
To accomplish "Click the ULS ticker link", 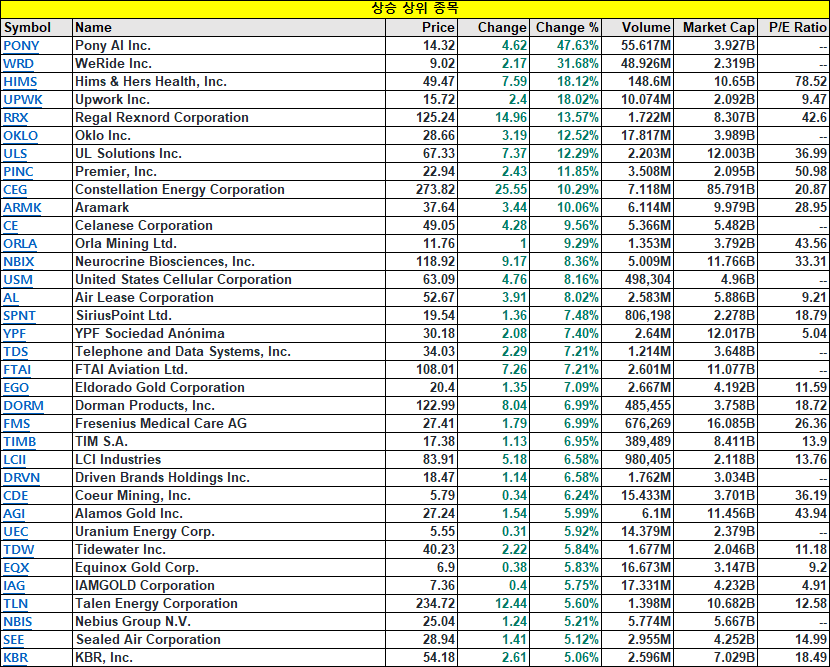I will (15, 154).
